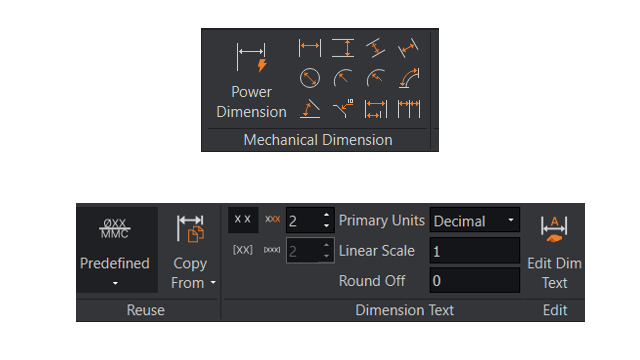Click the aligned dimension icon
The height and width of the screenshot is (360, 640).
[x=376, y=48]
